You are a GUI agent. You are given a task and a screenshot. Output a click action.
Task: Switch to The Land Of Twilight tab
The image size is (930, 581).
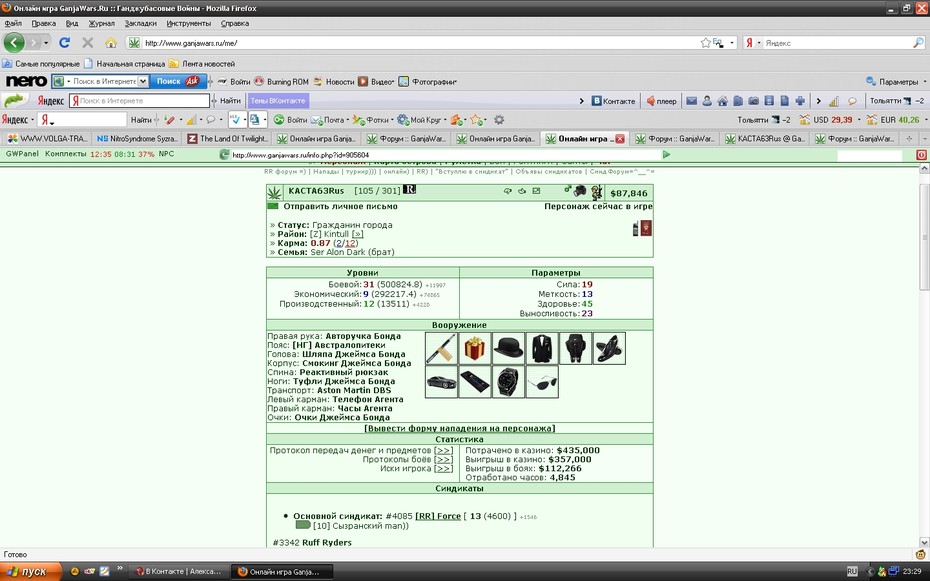pyautogui.click(x=227, y=138)
